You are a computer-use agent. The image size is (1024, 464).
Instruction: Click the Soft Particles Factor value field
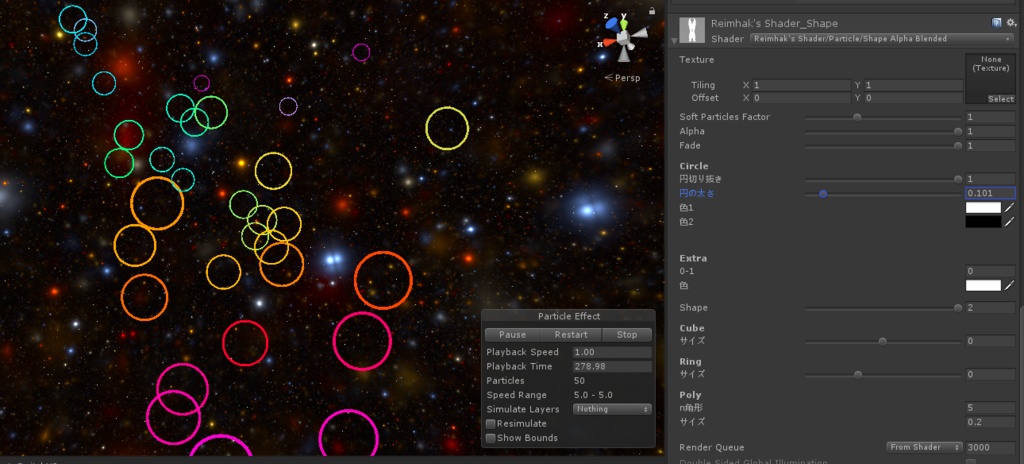point(991,118)
